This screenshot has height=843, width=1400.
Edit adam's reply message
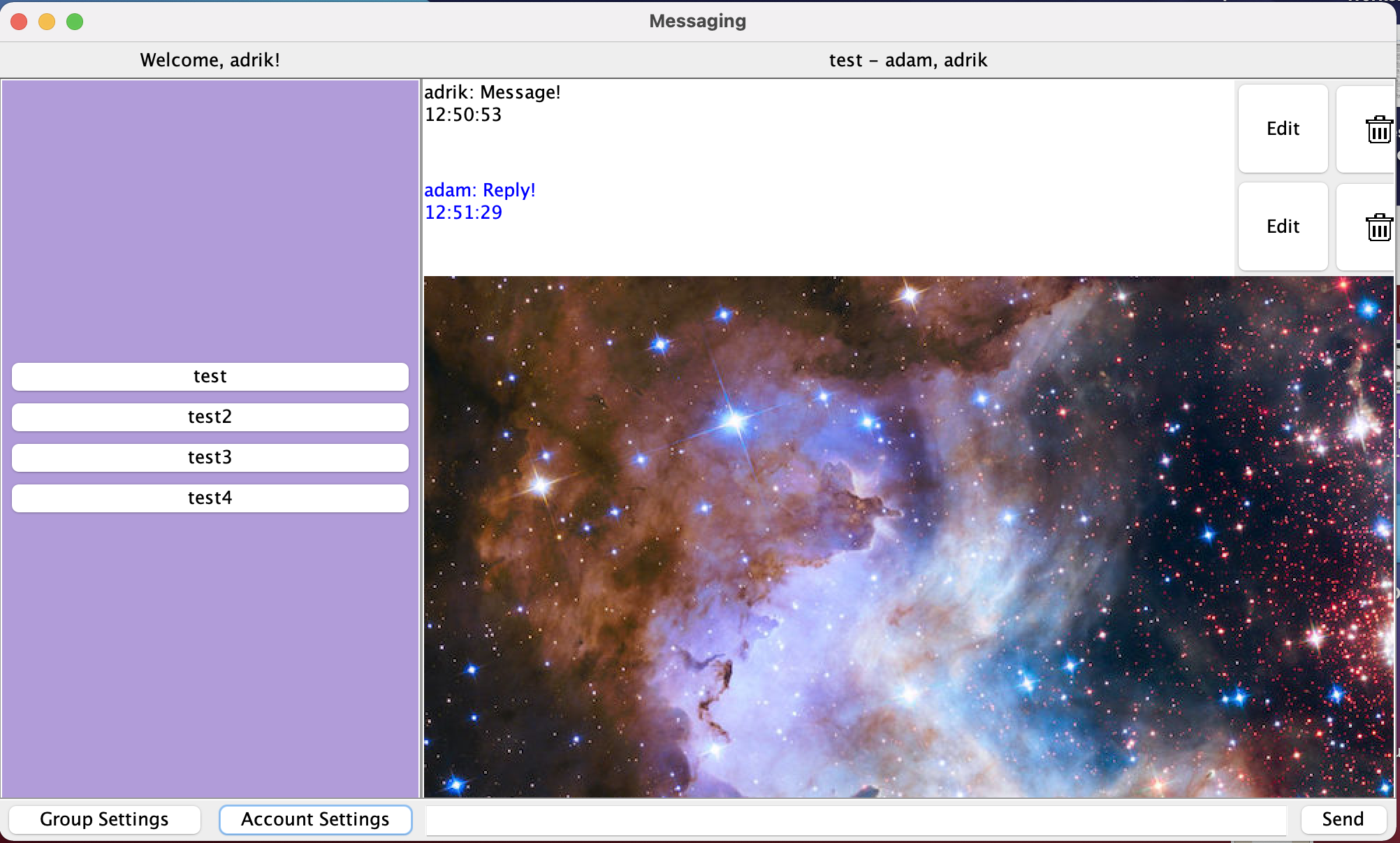click(1283, 226)
